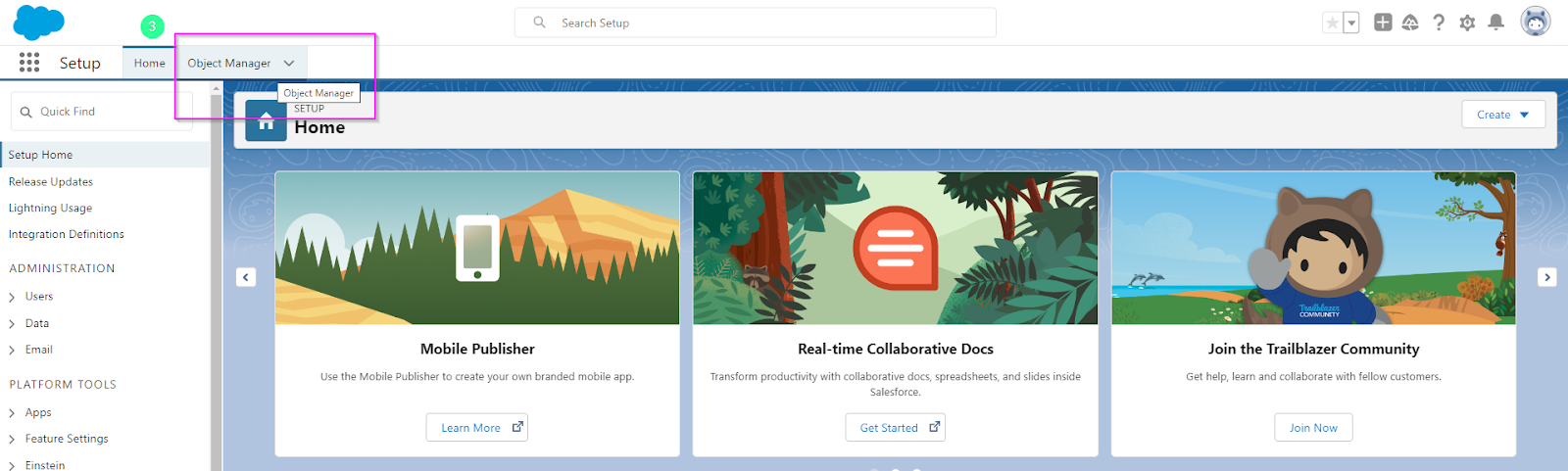1568x471 pixels.
Task: Click the sidebar vertical scrollbar
Action: pyautogui.click(x=216, y=284)
